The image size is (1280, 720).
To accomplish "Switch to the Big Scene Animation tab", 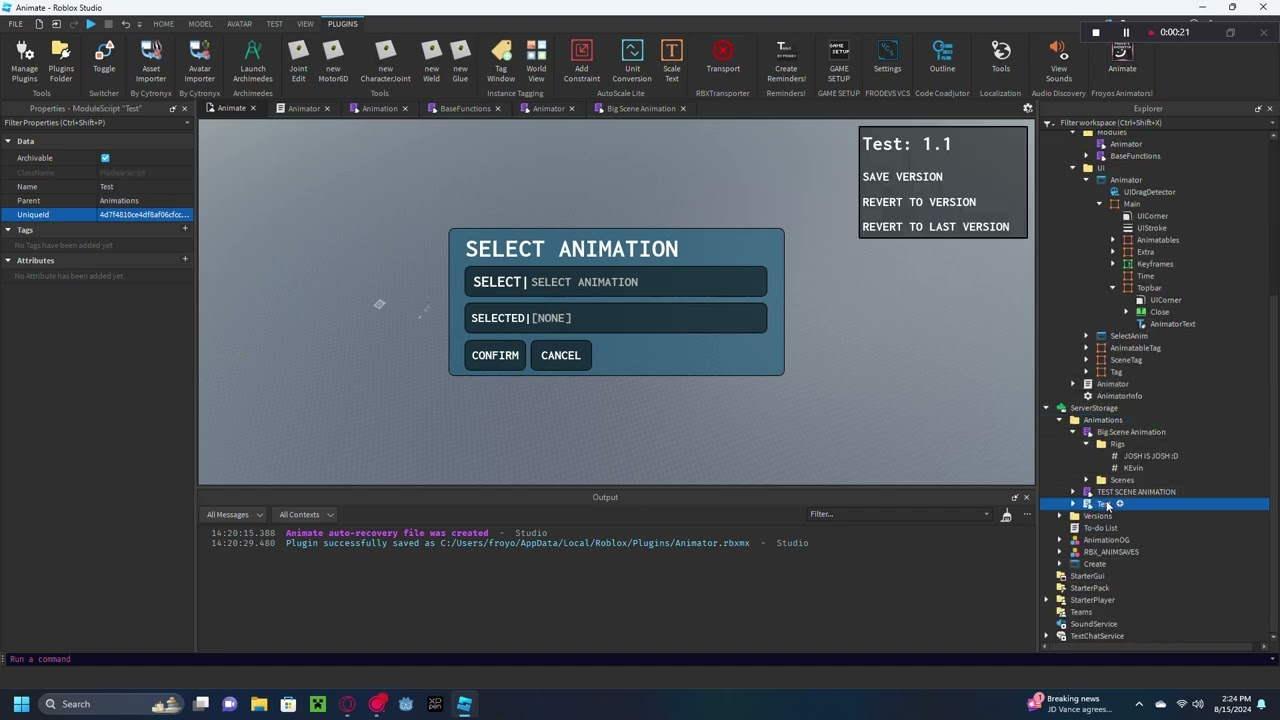I will (640, 109).
